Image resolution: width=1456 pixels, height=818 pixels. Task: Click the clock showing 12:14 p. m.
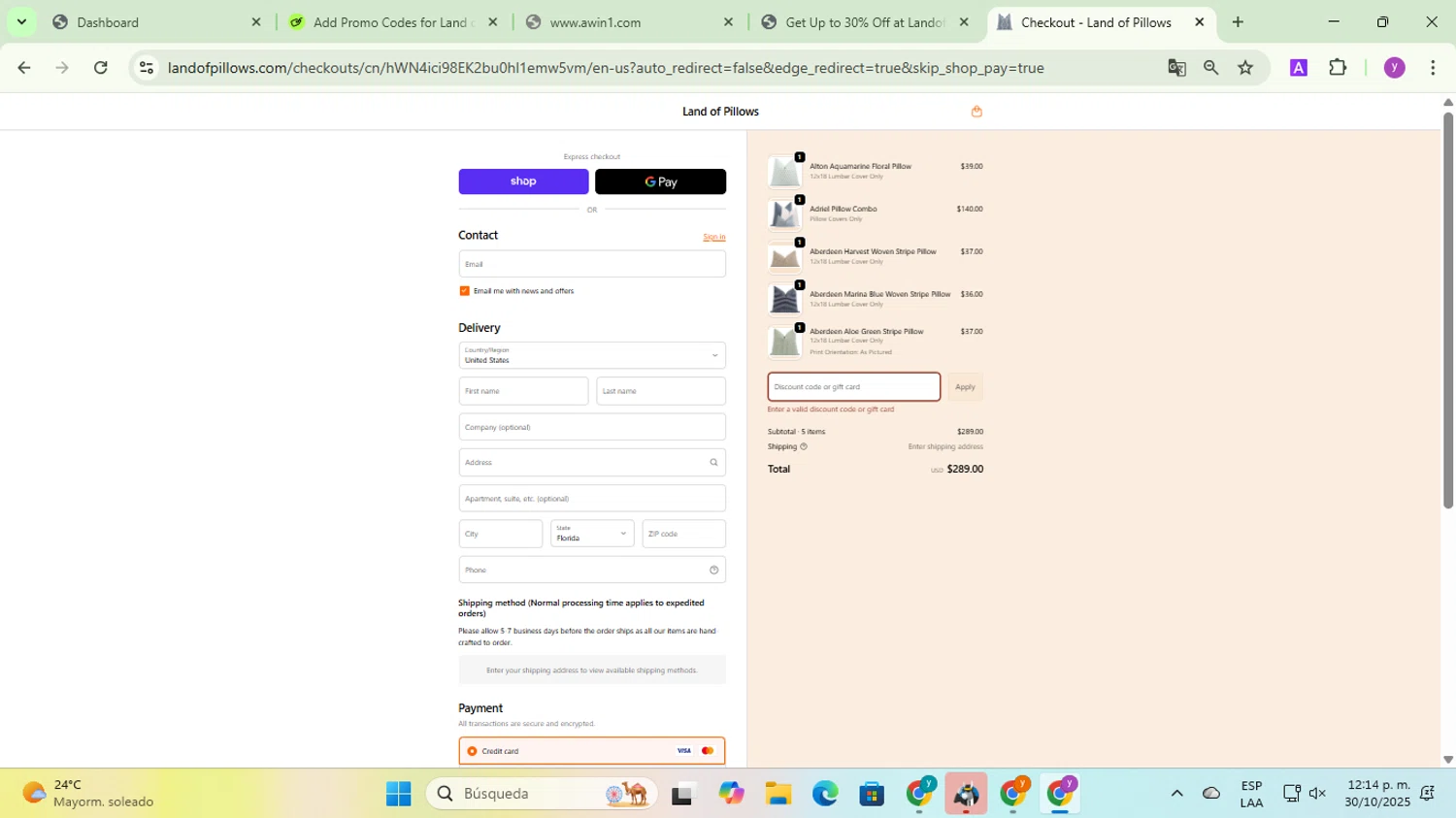[1377, 794]
